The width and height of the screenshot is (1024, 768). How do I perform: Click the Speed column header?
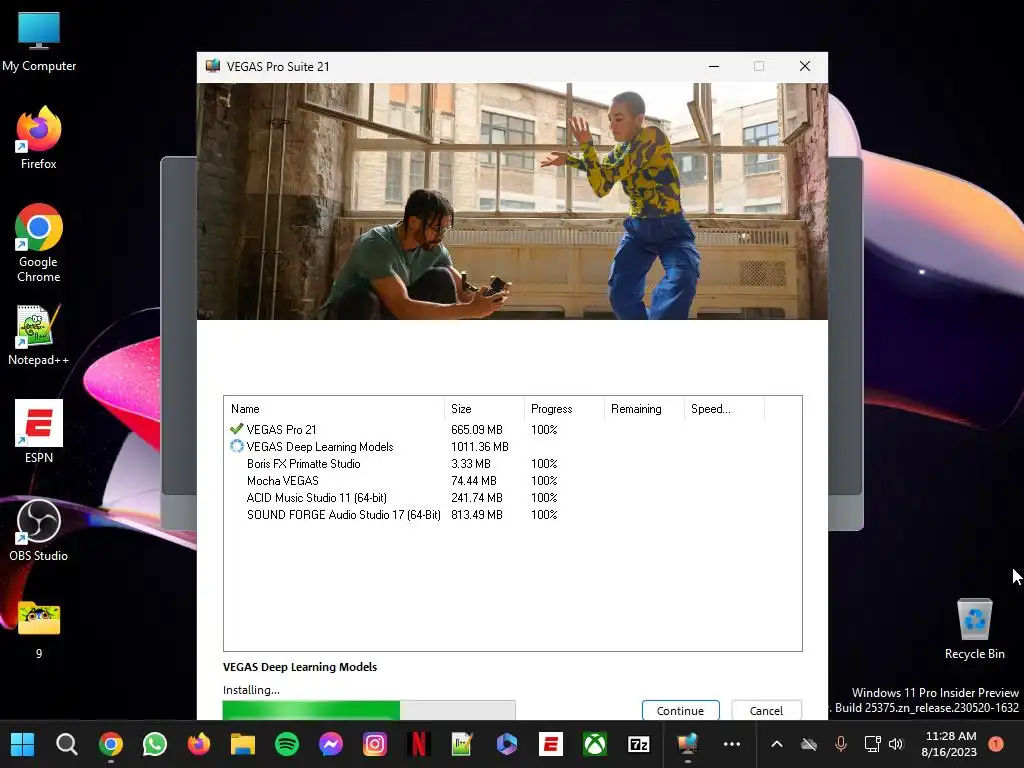click(x=724, y=409)
